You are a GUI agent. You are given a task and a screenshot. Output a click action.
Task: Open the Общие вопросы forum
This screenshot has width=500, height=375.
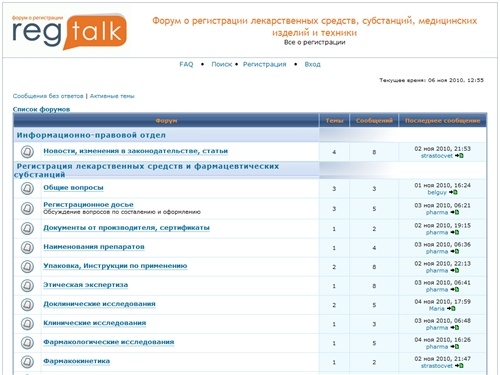[x=73, y=188]
